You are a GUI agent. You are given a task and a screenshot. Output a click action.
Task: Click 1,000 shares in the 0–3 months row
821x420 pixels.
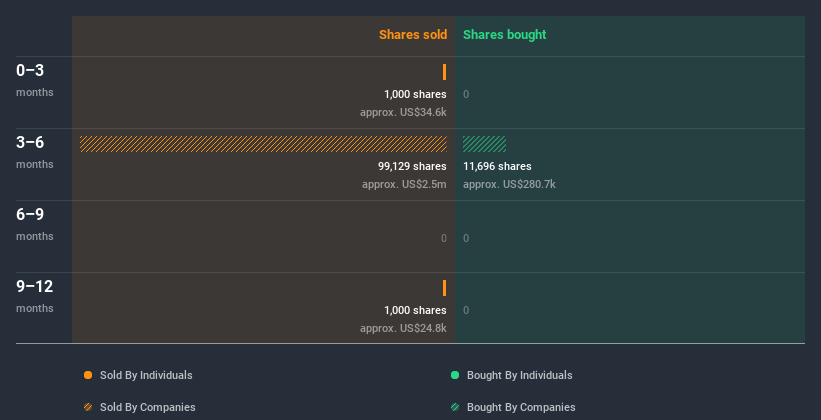pyautogui.click(x=415, y=94)
